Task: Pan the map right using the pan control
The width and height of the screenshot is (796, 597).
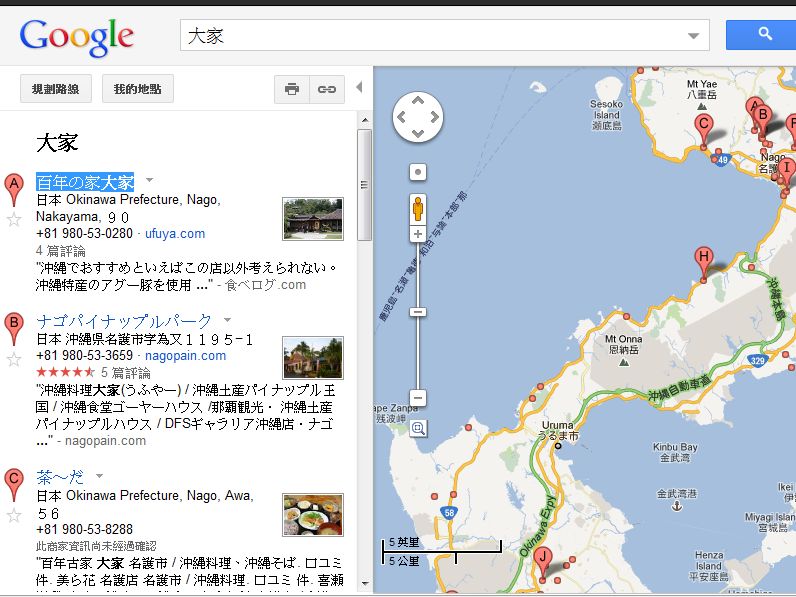Action: [x=435, y=117]
